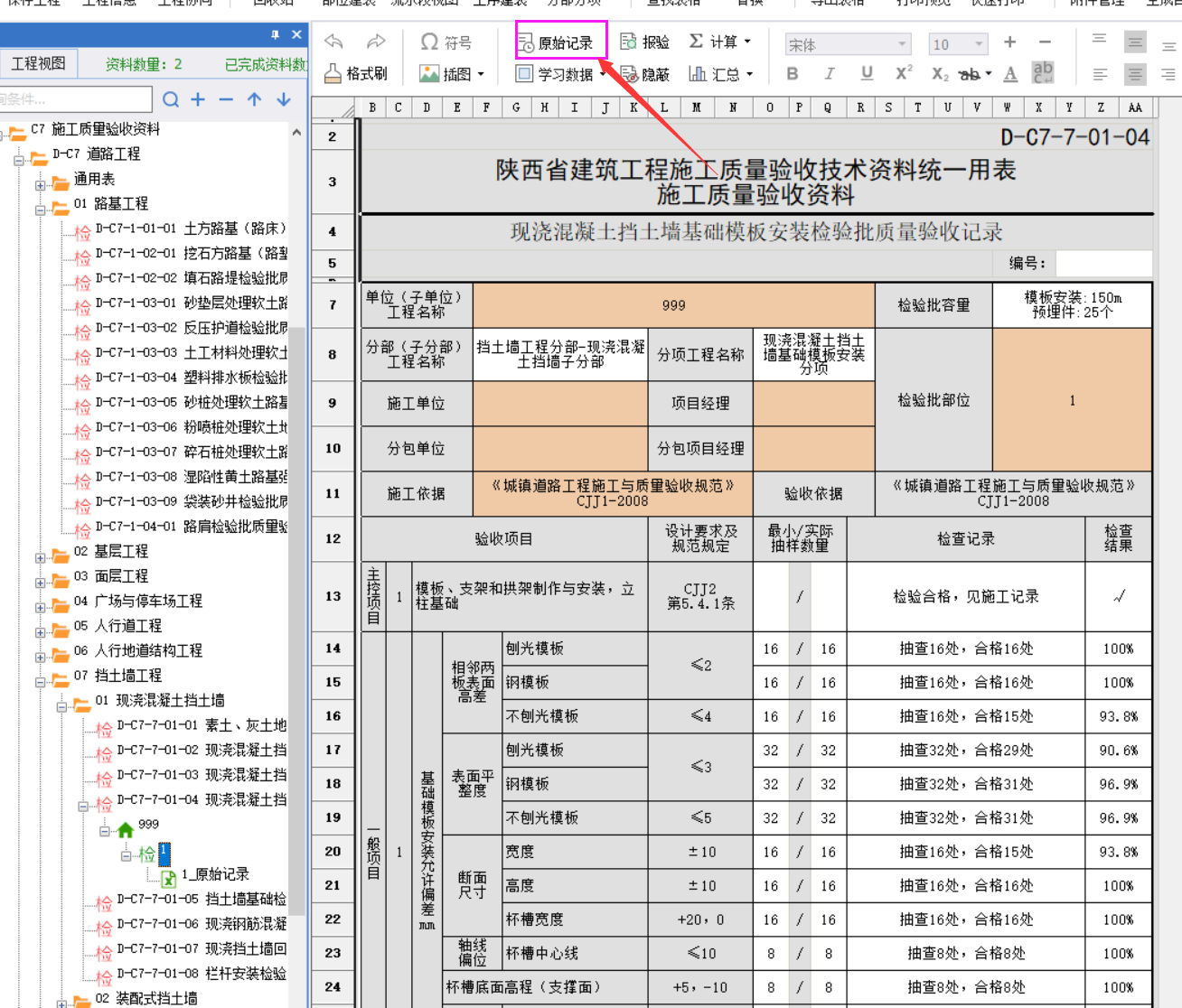1182x1008 pixels.
Task: Select tree item 06 人行地道结构工程
Action: (x=138, y=650)
